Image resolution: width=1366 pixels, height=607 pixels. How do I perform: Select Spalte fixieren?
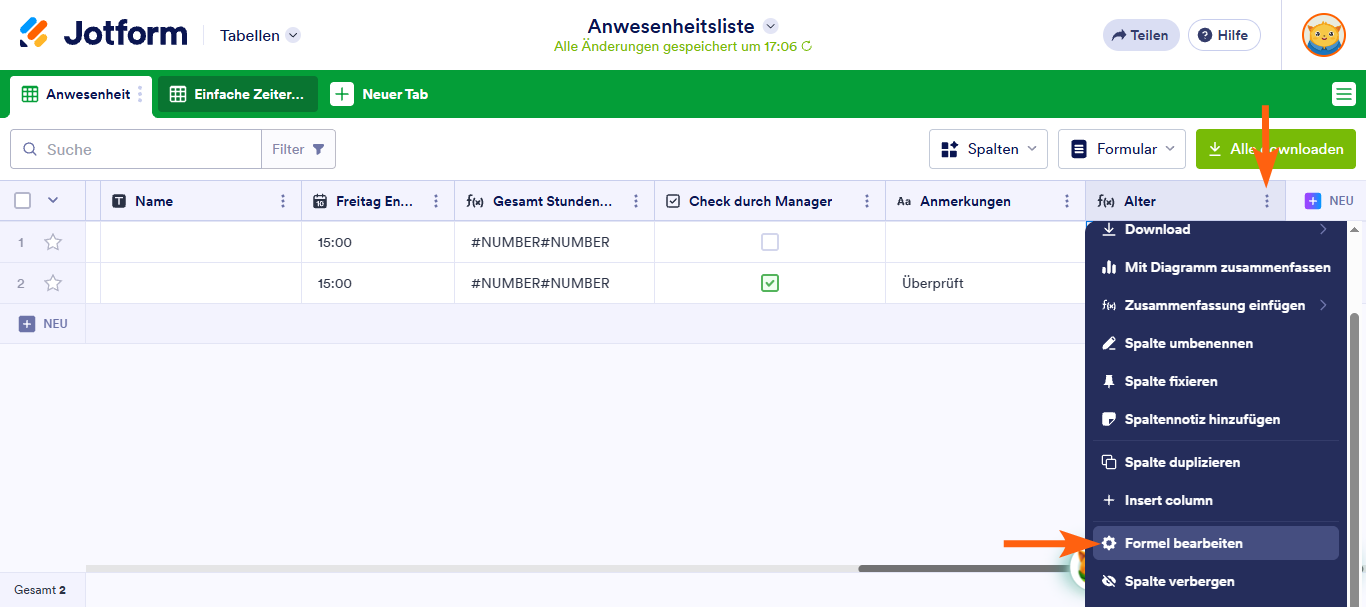pos(1215,381)
